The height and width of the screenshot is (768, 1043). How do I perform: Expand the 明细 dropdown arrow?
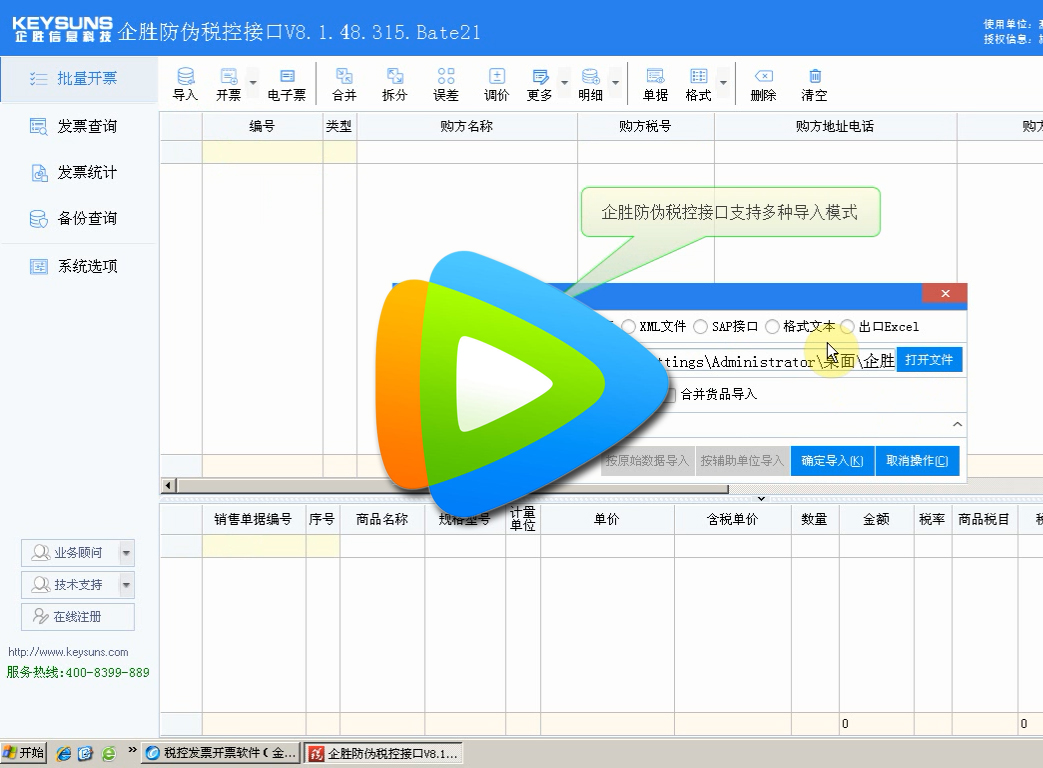coord(615,83)
